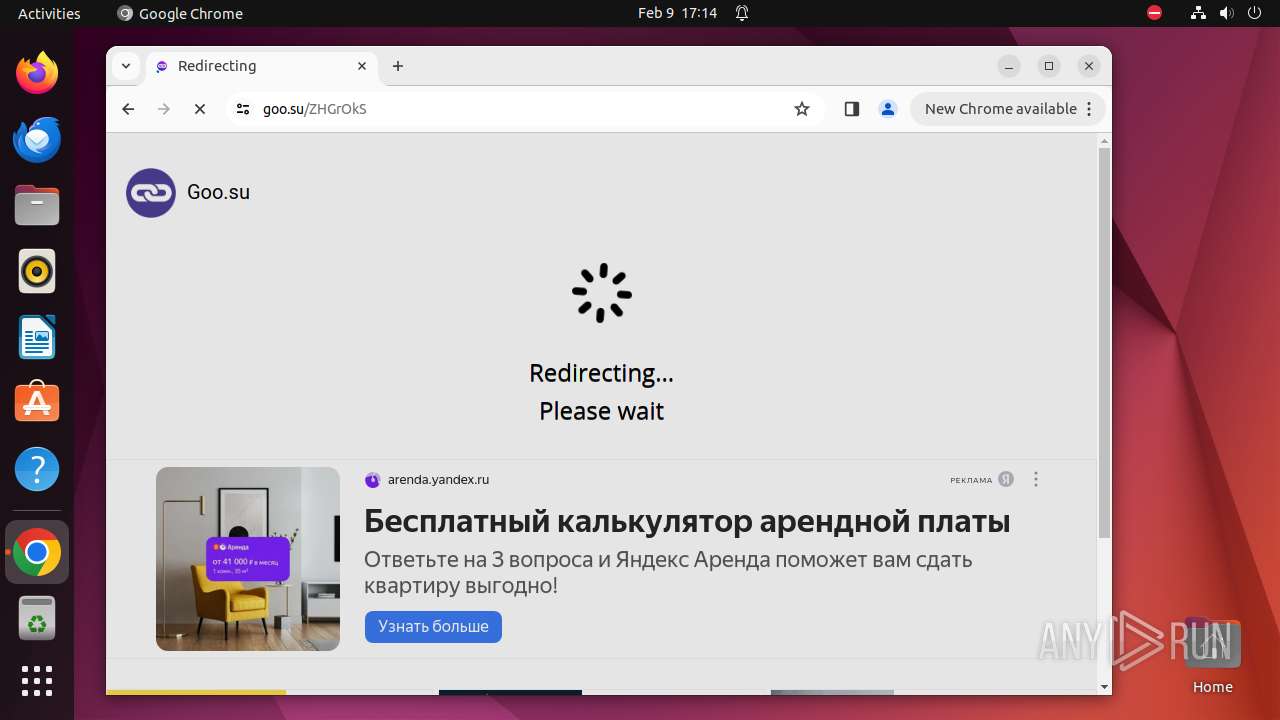Close the Redirecting tab
Viewport: 1280px width, 720px height.
pyautogui.click(x=362, y=66)
